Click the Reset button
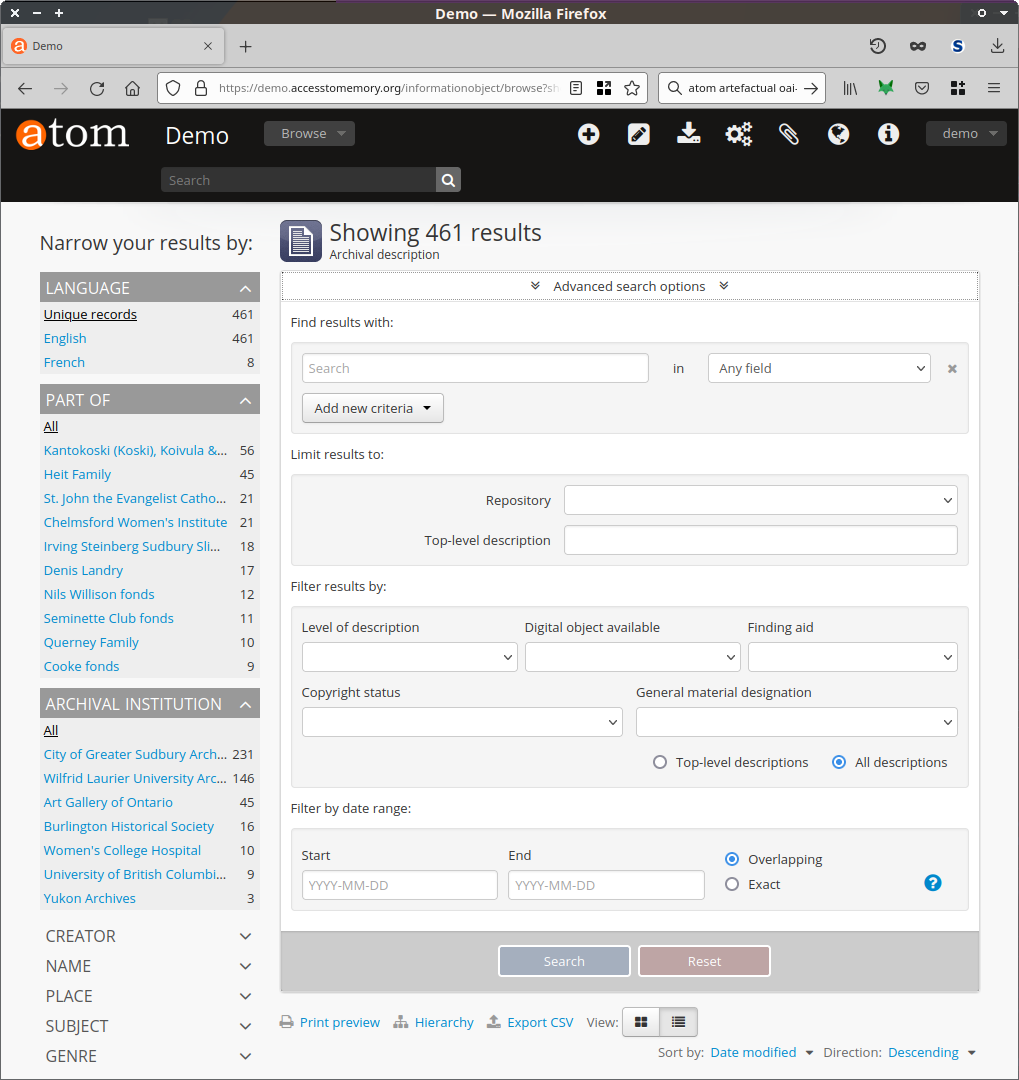This screenshot has height=1080, width=1019. tap(704, 961)
